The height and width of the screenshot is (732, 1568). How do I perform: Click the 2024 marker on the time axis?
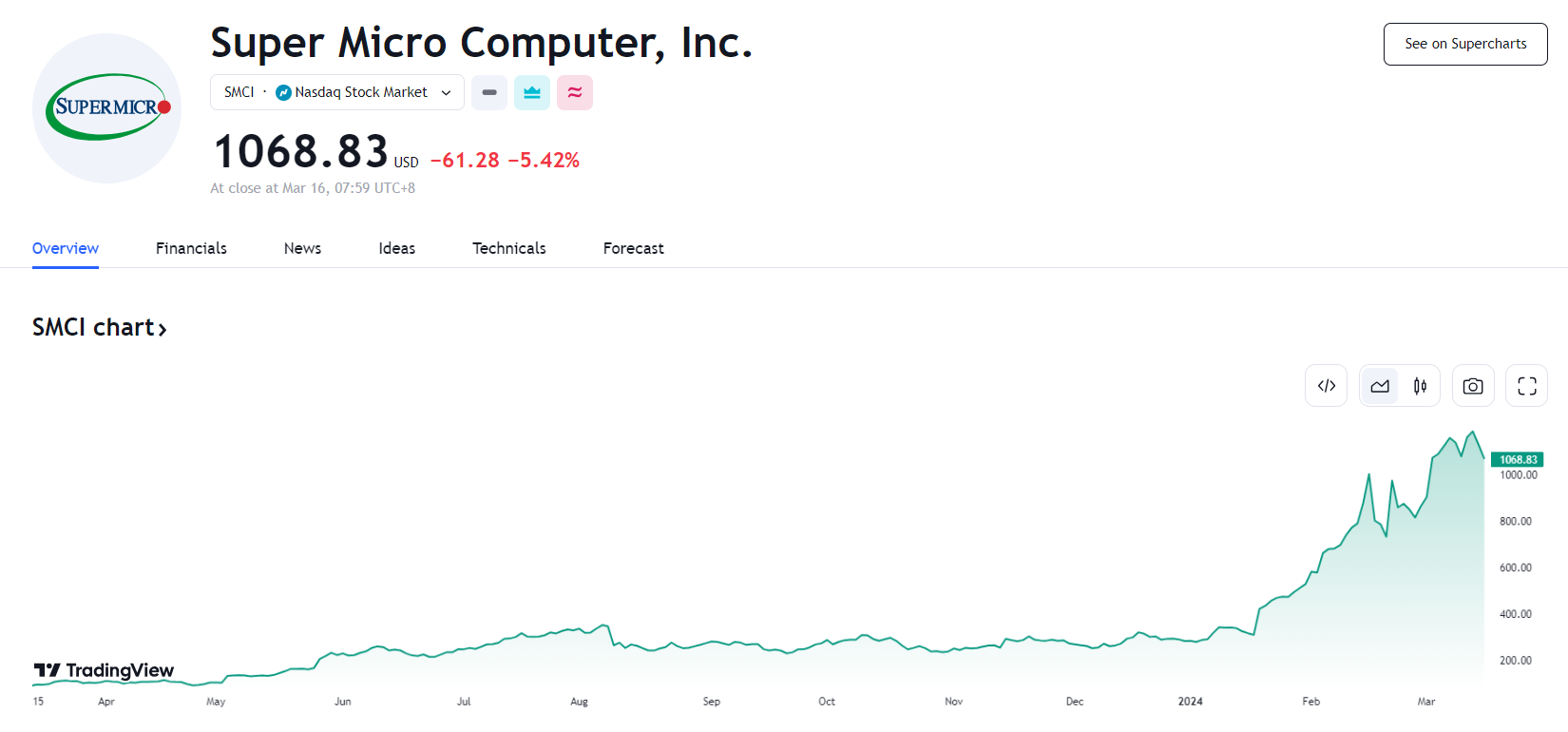1190,702
